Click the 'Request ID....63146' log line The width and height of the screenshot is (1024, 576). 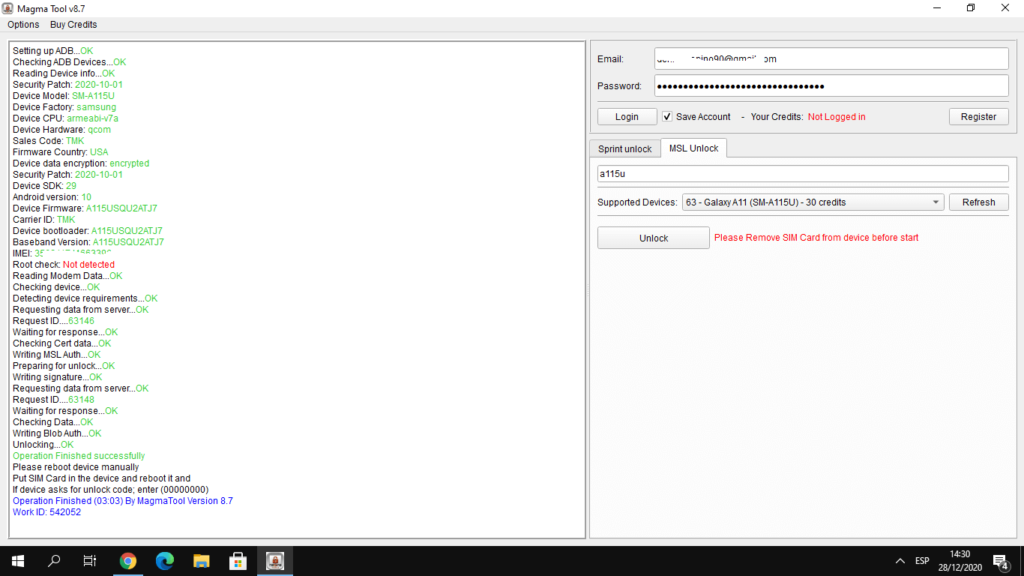coord(54,321)
